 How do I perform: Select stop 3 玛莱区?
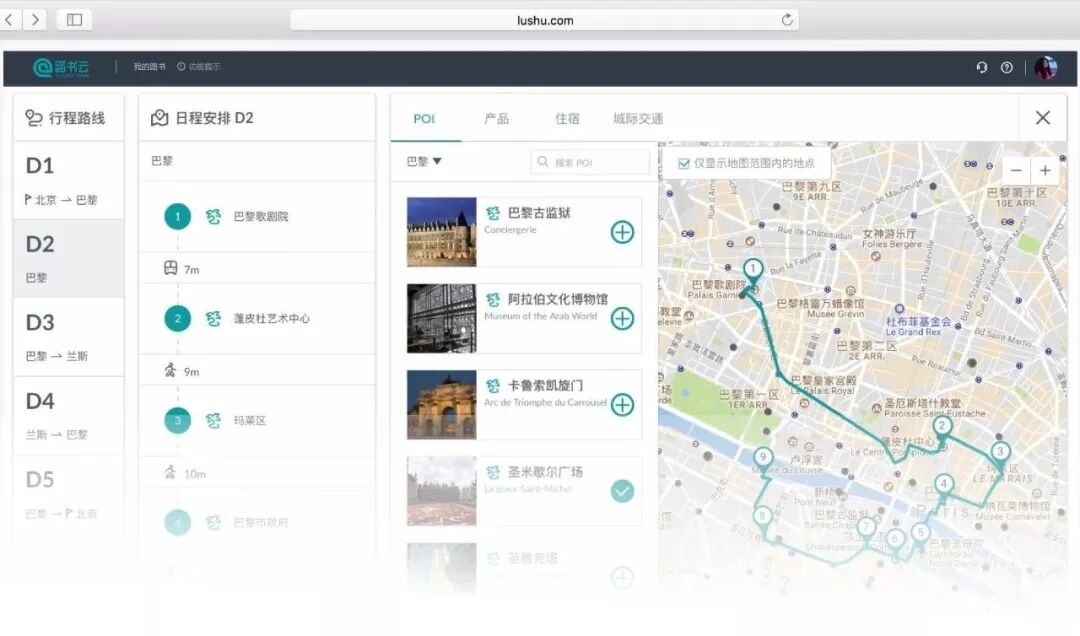point(257,420)
